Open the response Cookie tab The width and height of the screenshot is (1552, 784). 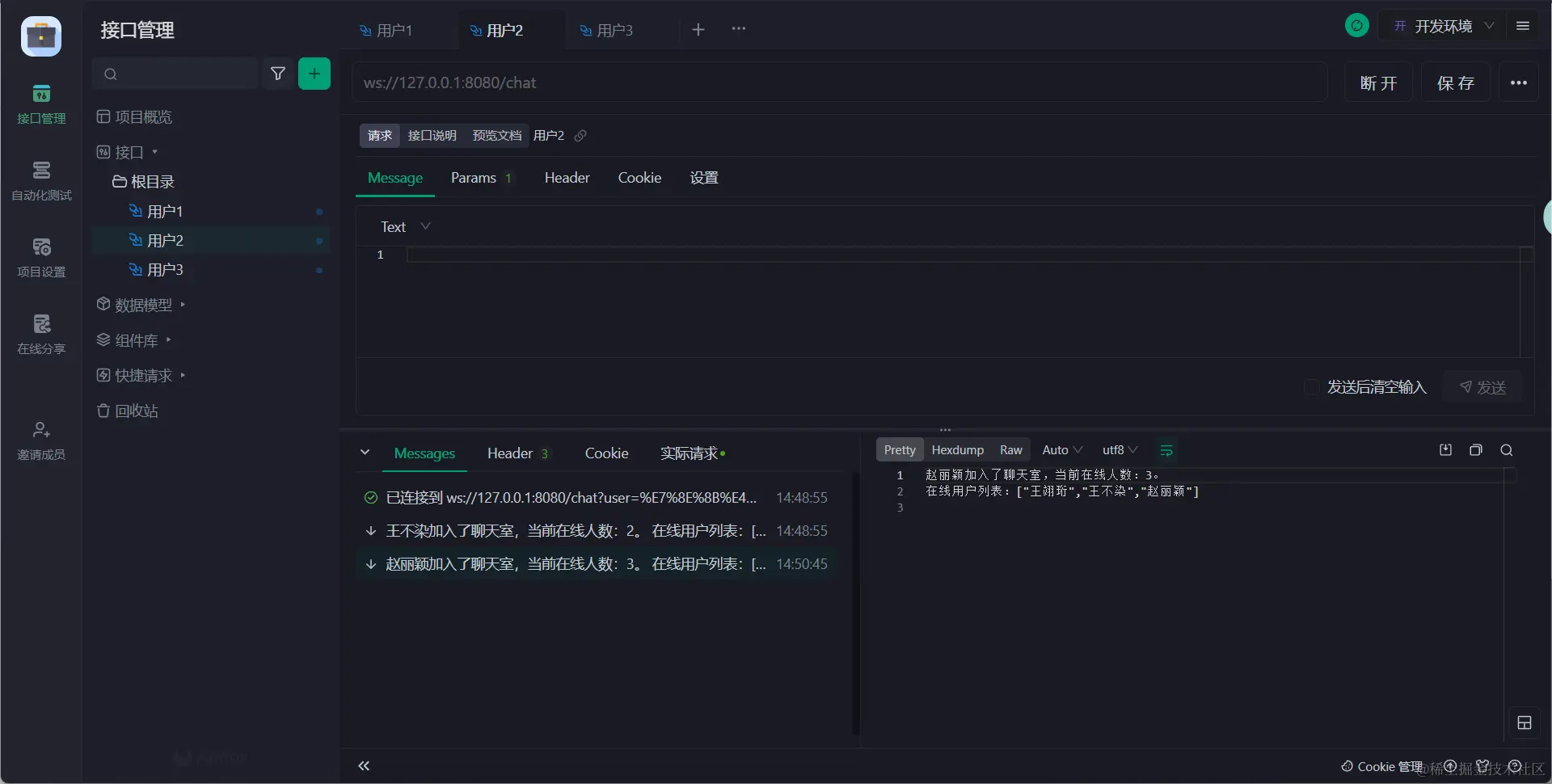pyautogui.click(x=606, y=453)
